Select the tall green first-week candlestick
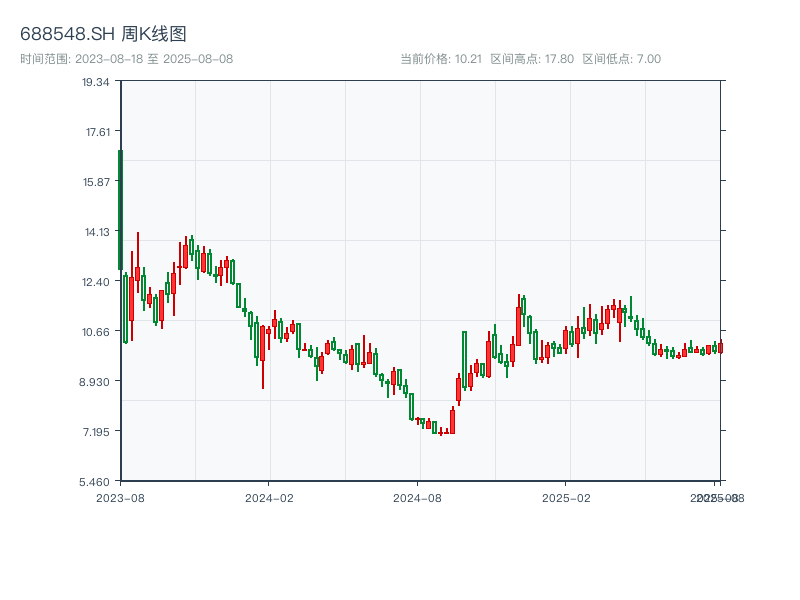The width and height of the screenshot is (800, 600). [x=120, y=210]
